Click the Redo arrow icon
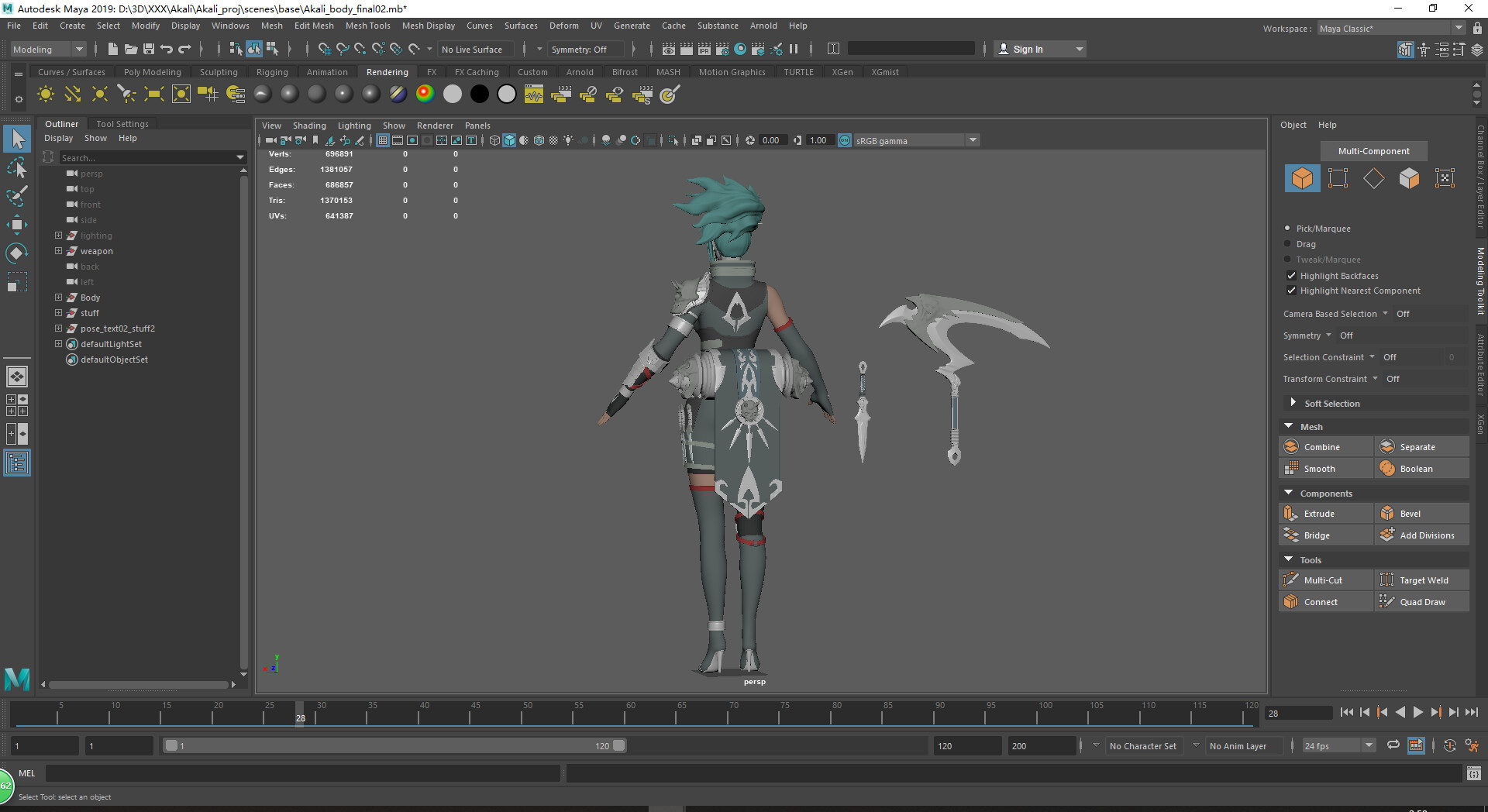 (x=184, y=49)
